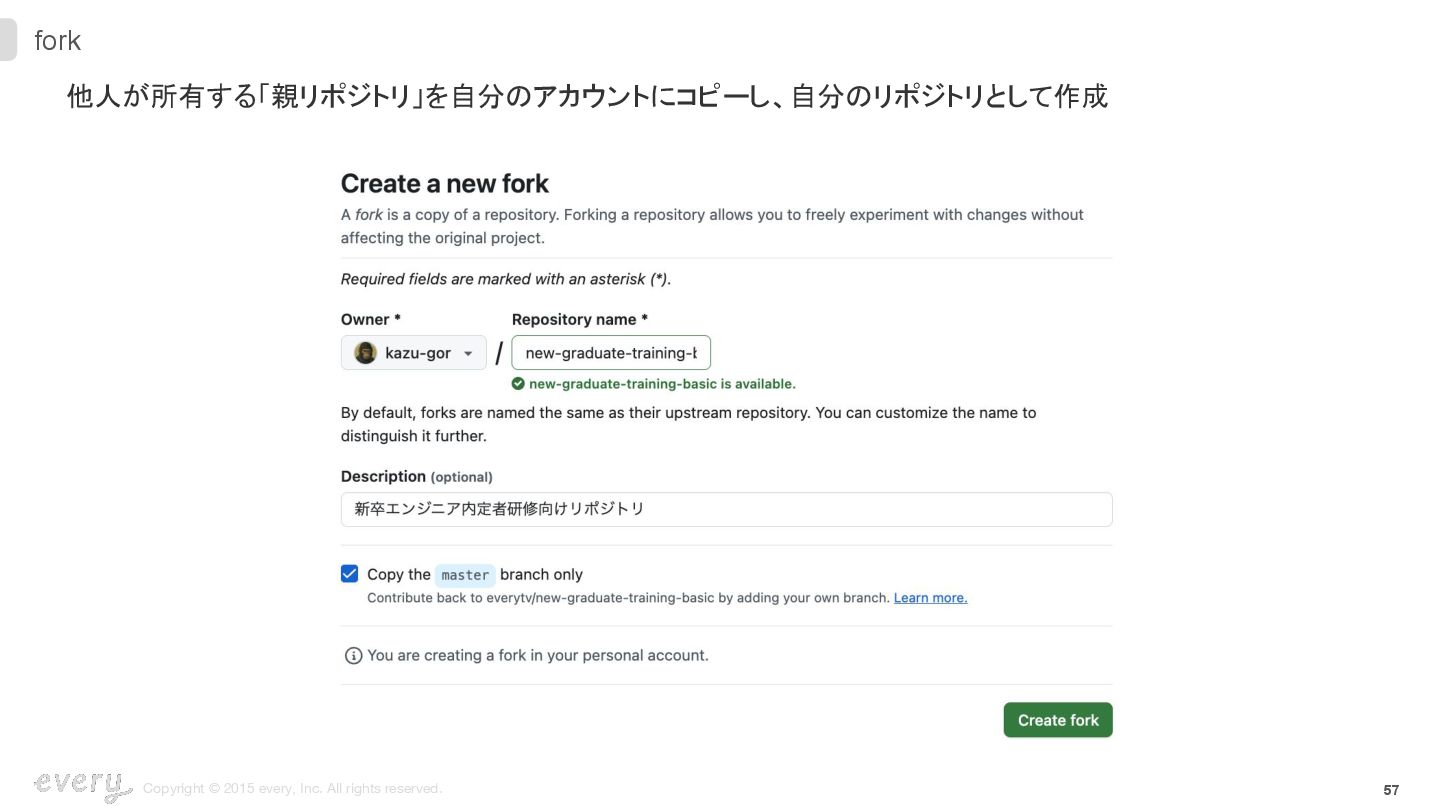Click the green availability checkmark icon
Viewport: 1440px width, 810px height.
[518, 384]
